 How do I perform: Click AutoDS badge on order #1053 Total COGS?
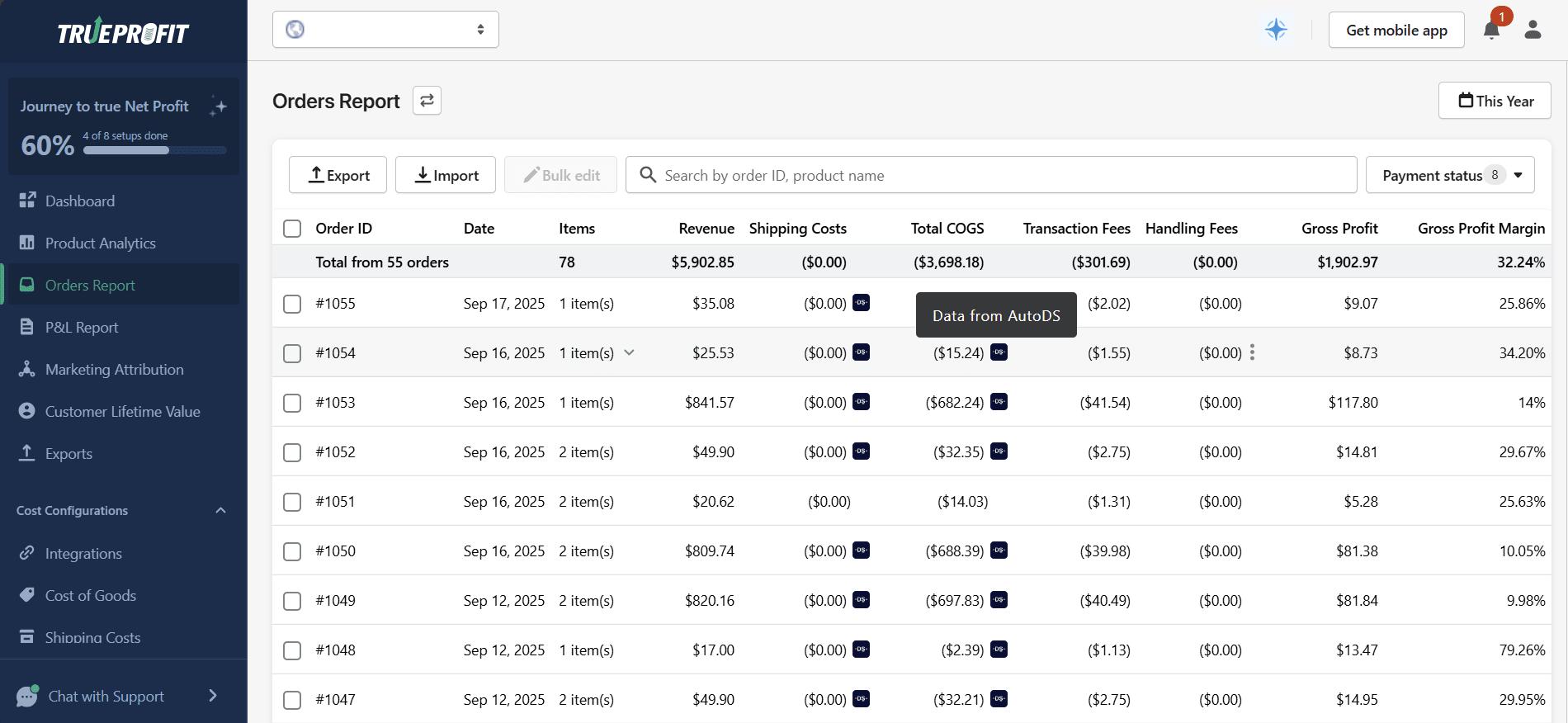click(x=999, y=402)
